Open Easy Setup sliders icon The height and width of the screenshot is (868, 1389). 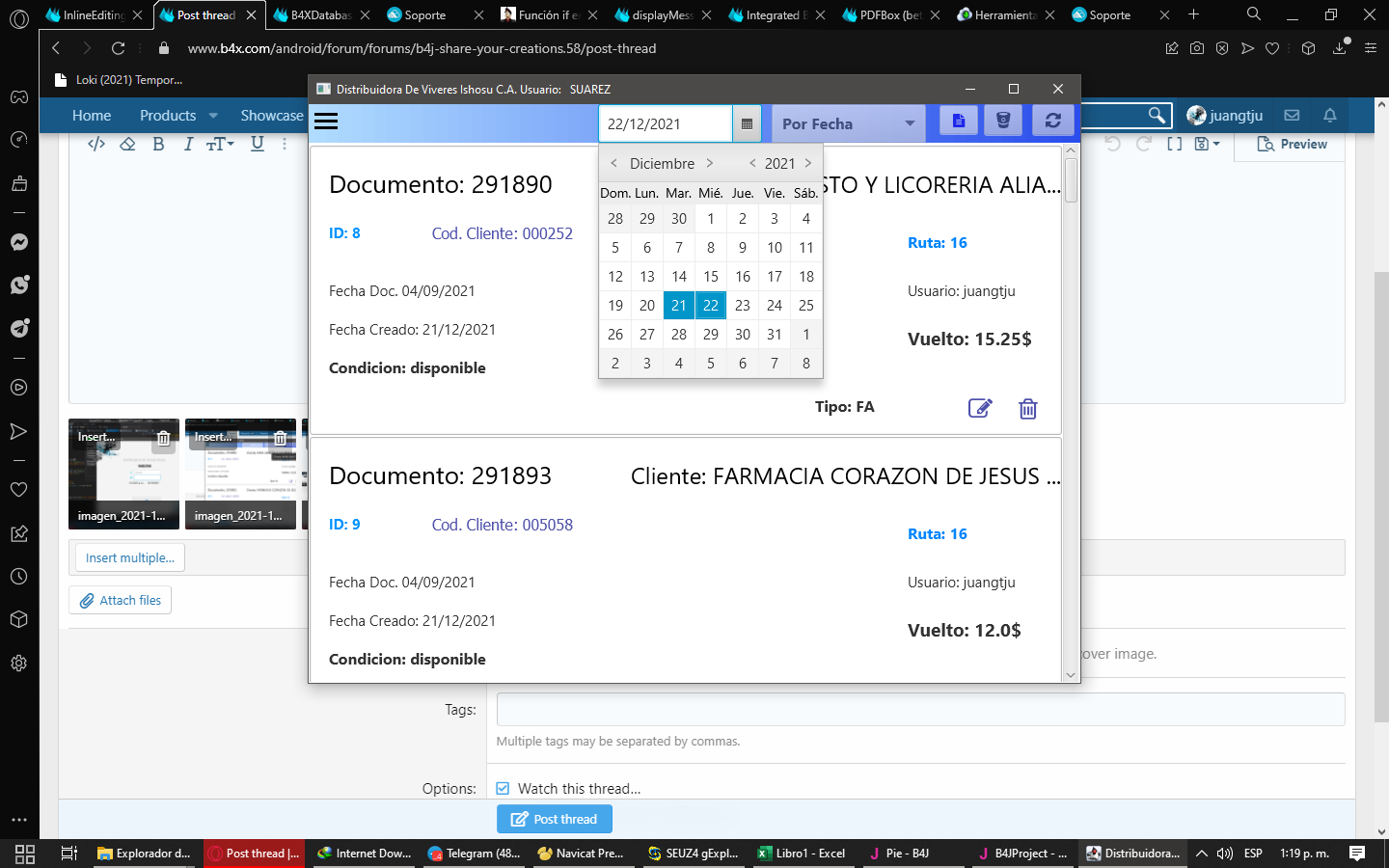[x=1371, y=48]
